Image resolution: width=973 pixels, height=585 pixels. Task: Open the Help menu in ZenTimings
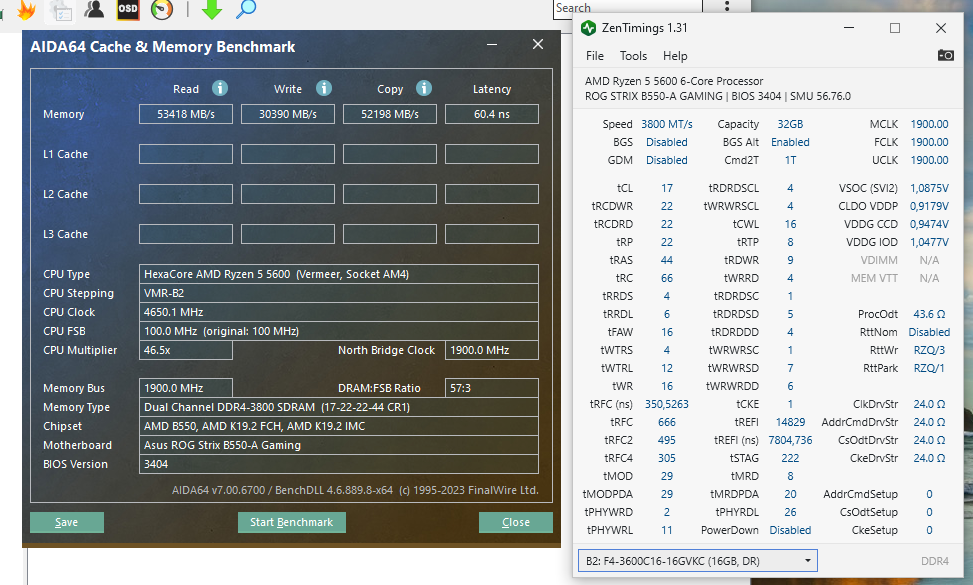point(675,56)
